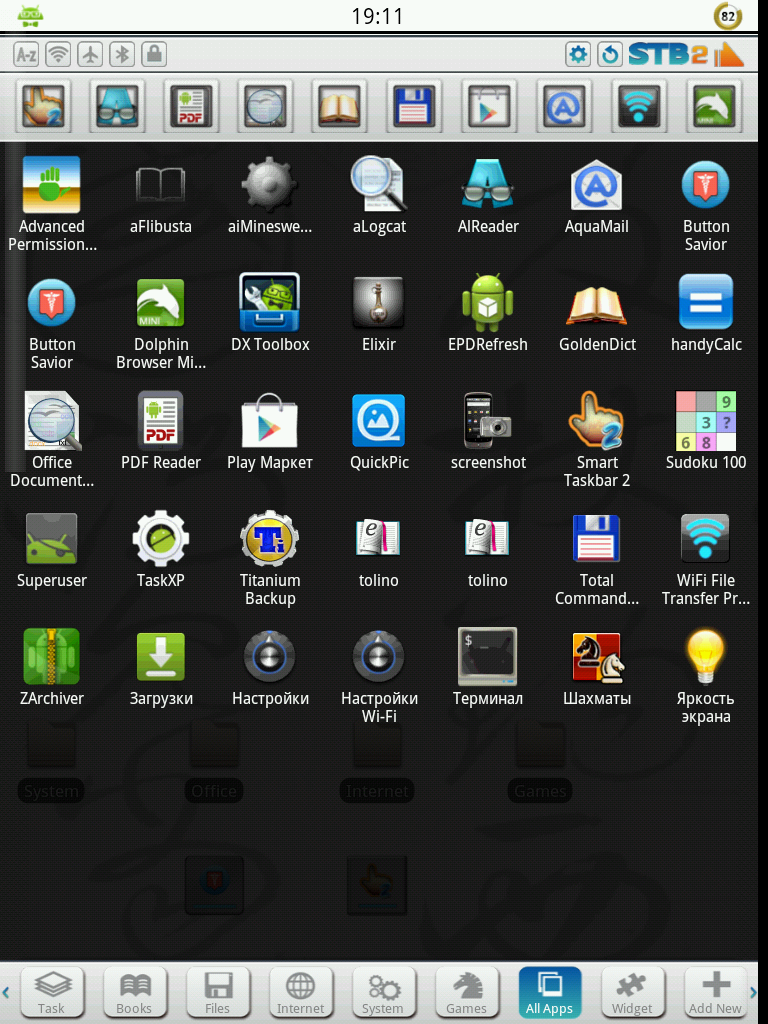Viewport: 768px width, 1024px height.
Task: Switch to the Internet tab
Action: tap(300, 993)
